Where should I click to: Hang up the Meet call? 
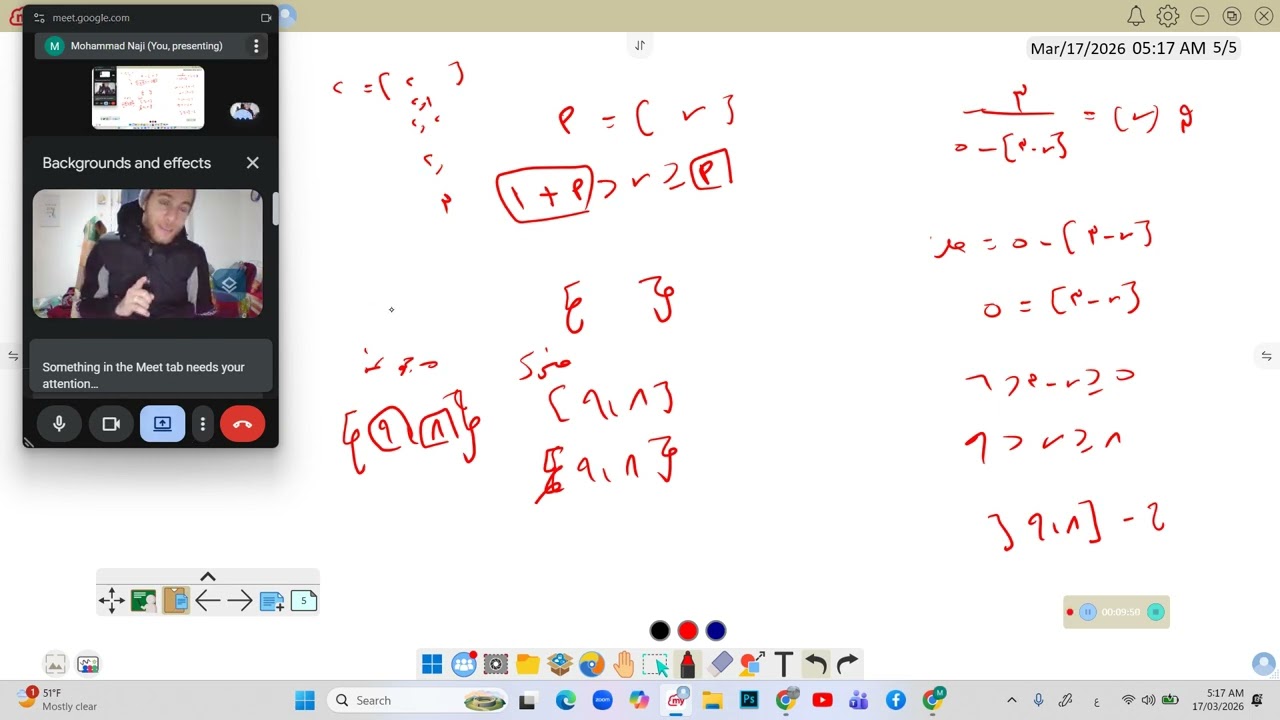[x=242, y=424]
